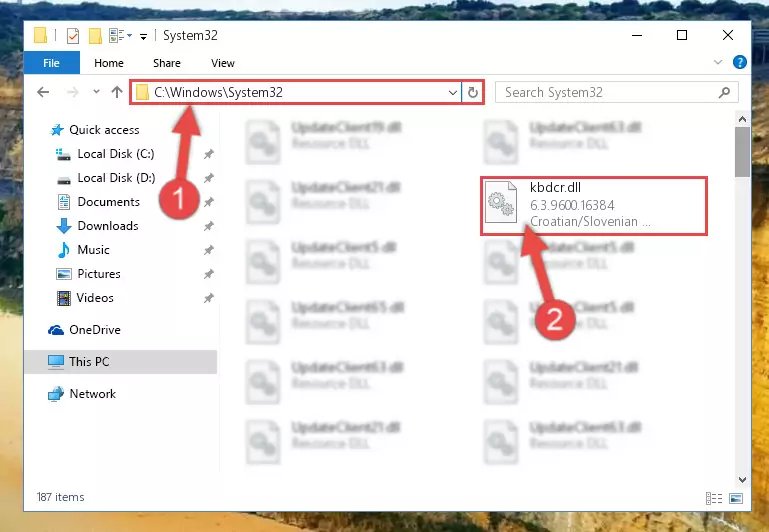Close the System32 Explorer window

tap(728, 35)
